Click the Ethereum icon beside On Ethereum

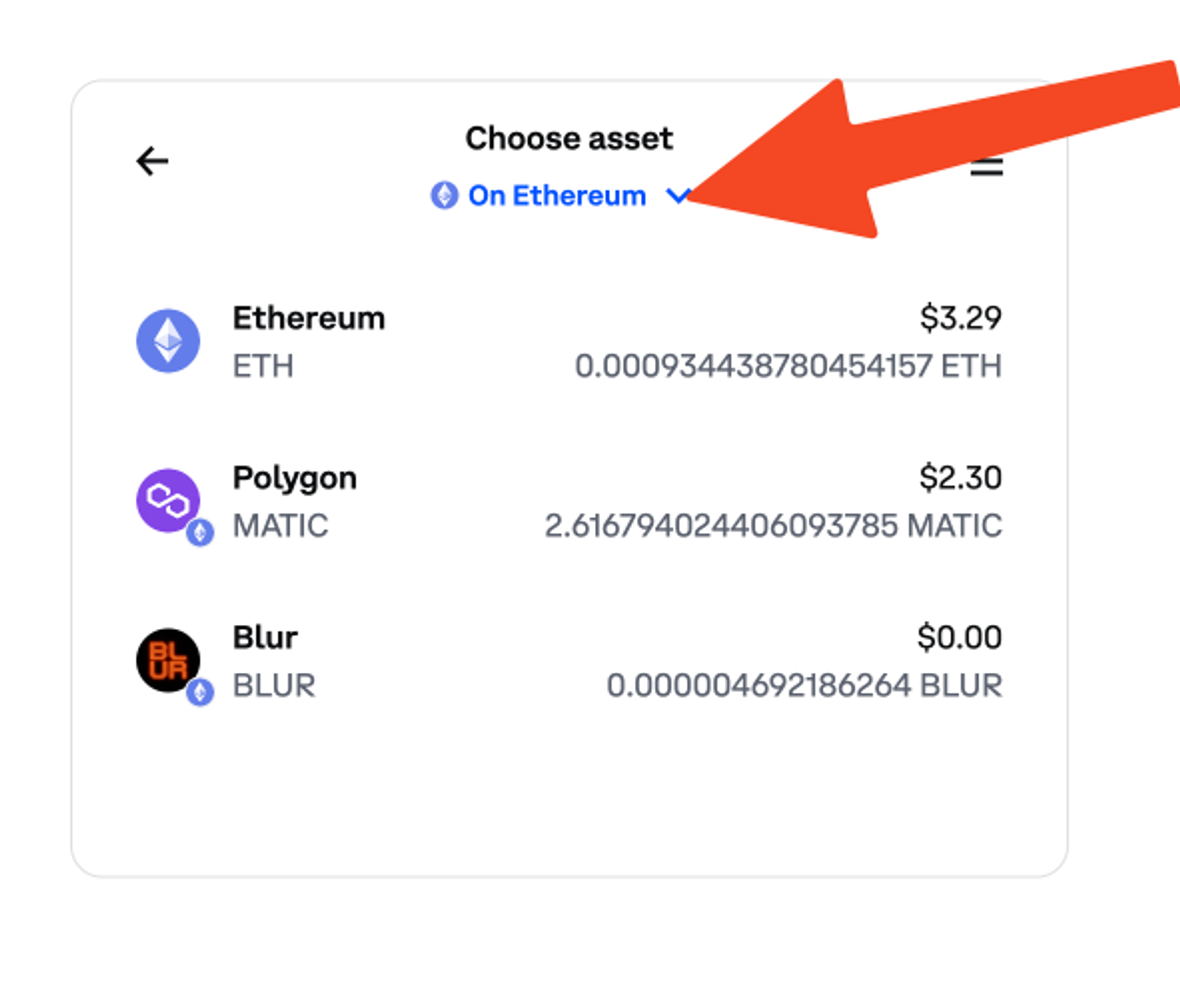tap(444, 196)
